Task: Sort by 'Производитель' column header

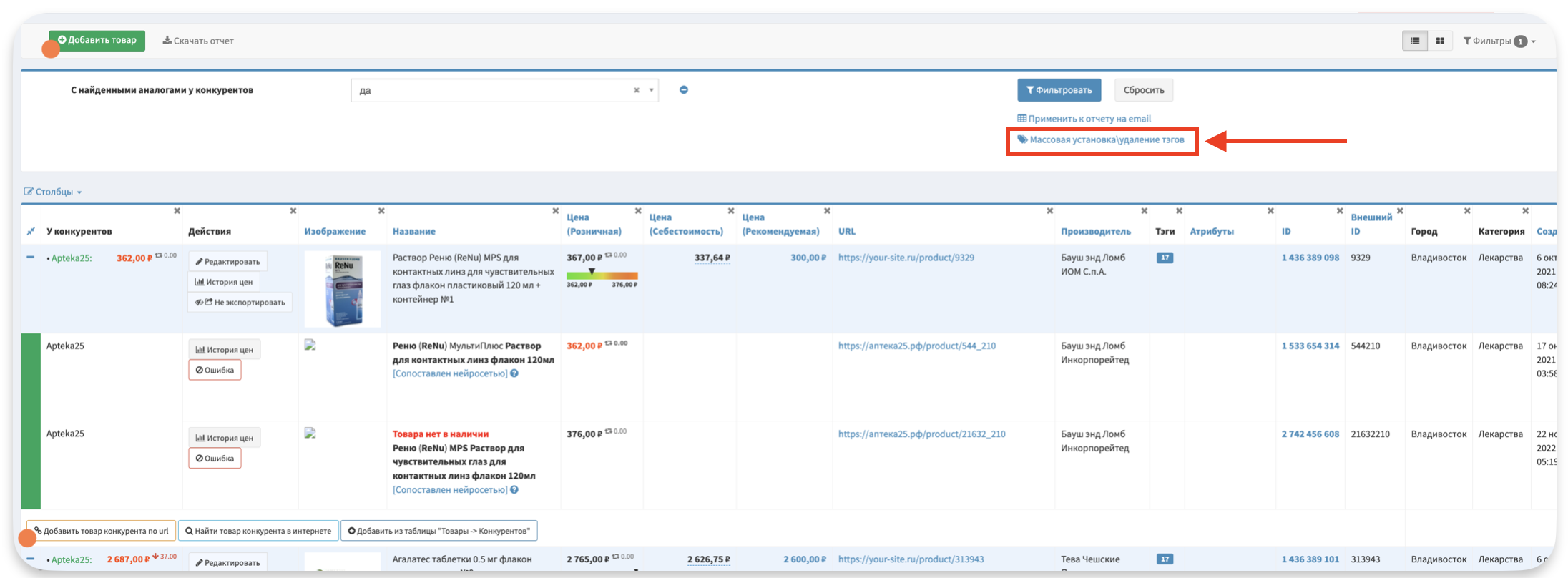Action: click(1095, 231)
